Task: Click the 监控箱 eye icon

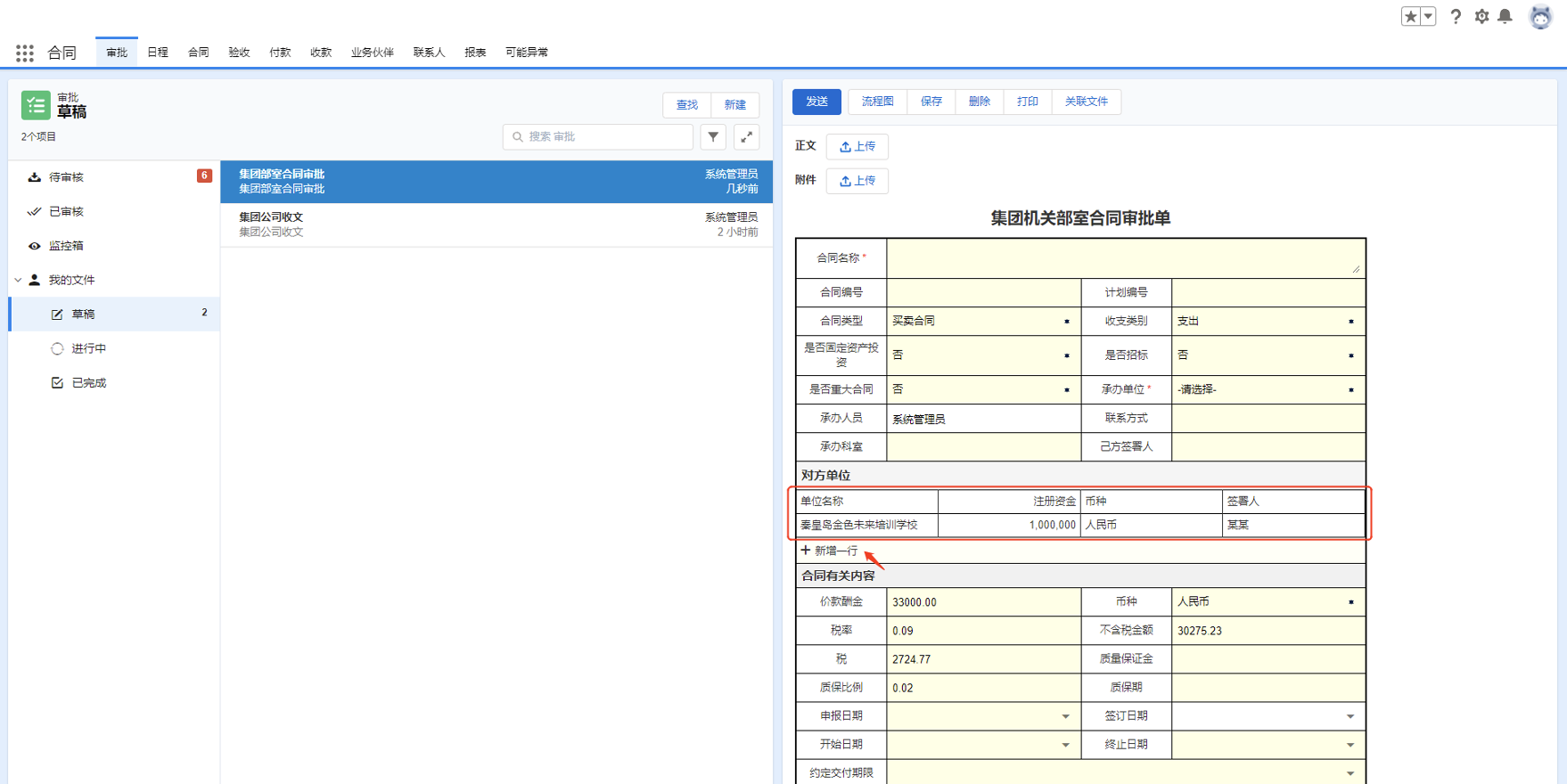Action: click(34, 246)
